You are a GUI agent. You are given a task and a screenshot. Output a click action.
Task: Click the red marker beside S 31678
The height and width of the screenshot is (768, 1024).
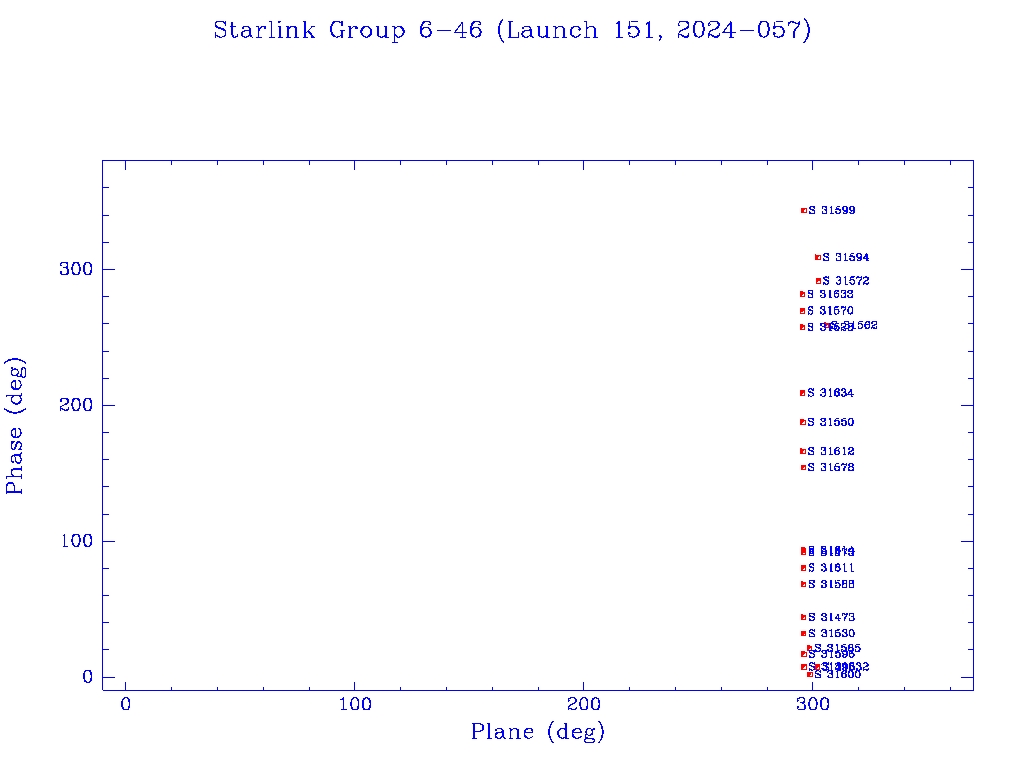803,468
